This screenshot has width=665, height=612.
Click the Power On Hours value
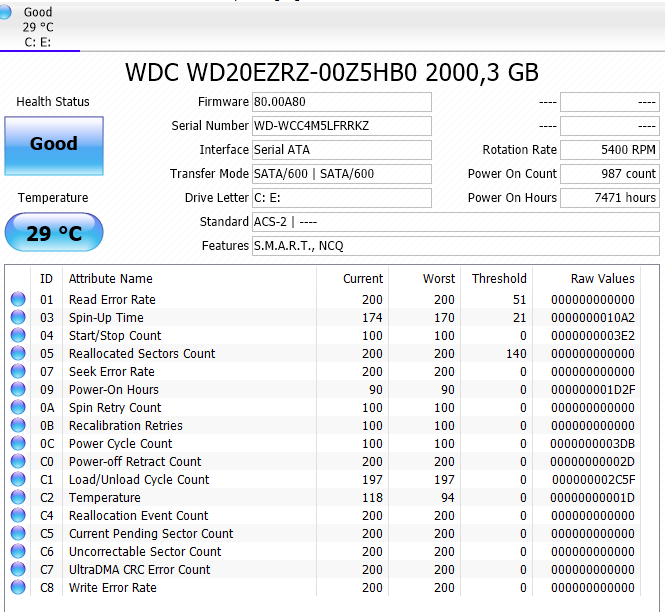609,198
